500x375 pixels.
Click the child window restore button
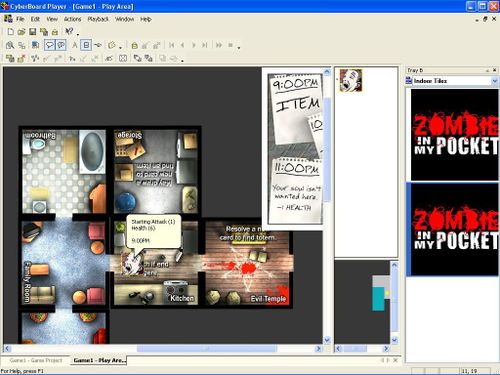485,19
